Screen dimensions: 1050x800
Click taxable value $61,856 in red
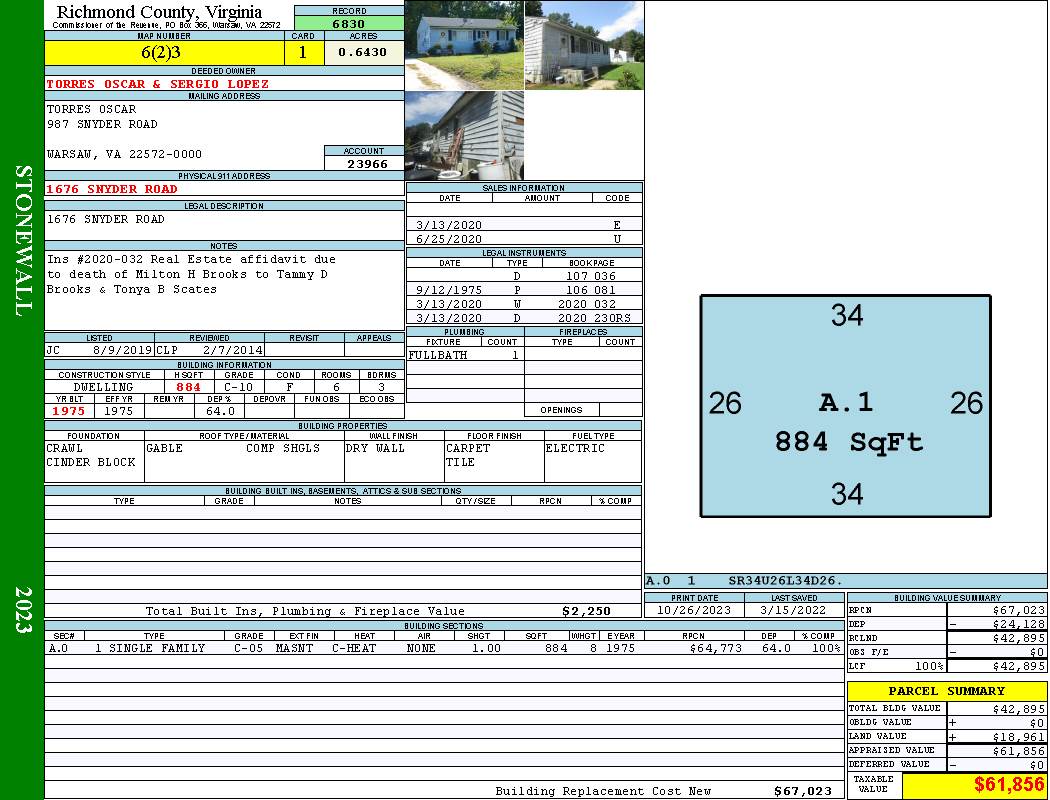pyautogui.click(x=1008, y=785)
